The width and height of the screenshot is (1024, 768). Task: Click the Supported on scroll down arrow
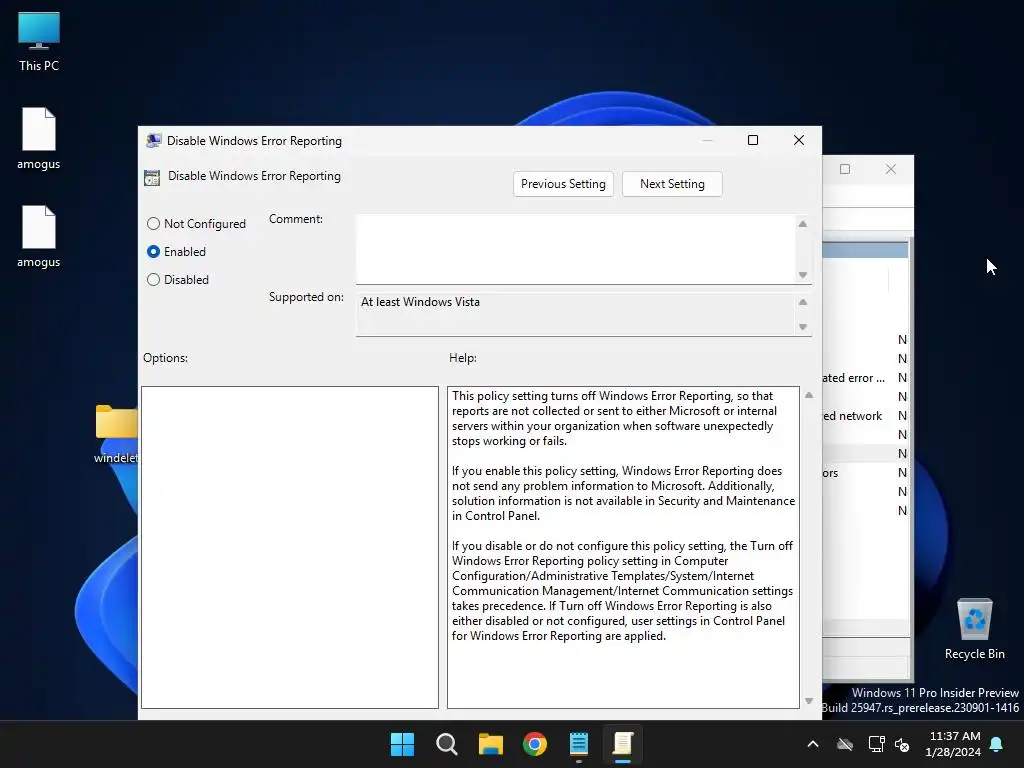803,327
